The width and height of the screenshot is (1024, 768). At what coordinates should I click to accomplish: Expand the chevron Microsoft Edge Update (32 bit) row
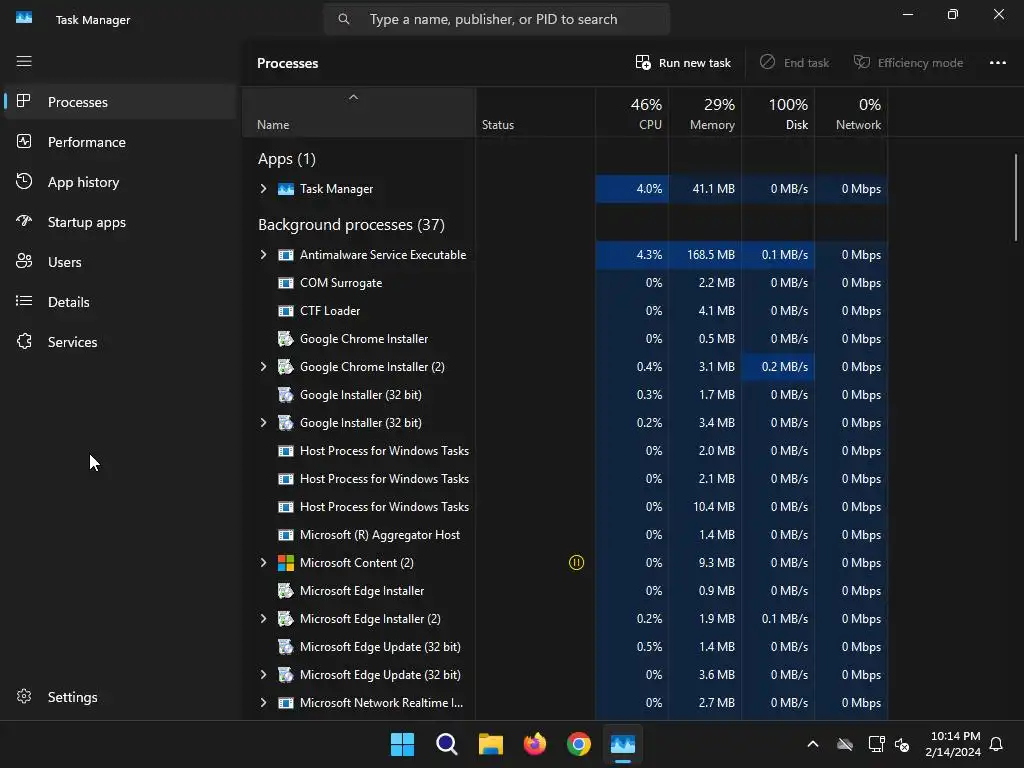[x=263, y=675]
